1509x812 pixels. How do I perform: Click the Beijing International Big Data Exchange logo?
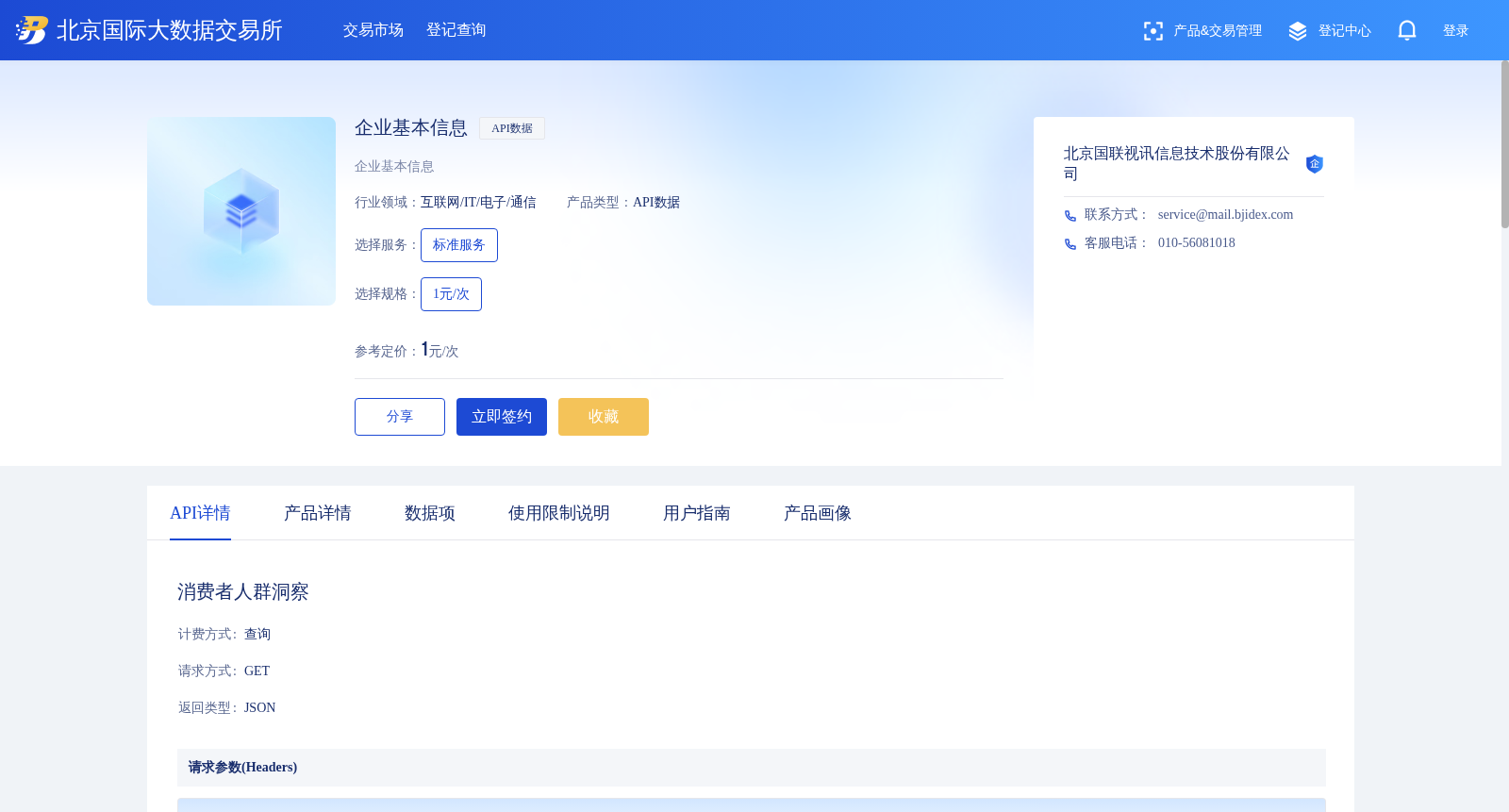(x=32, y=30)
